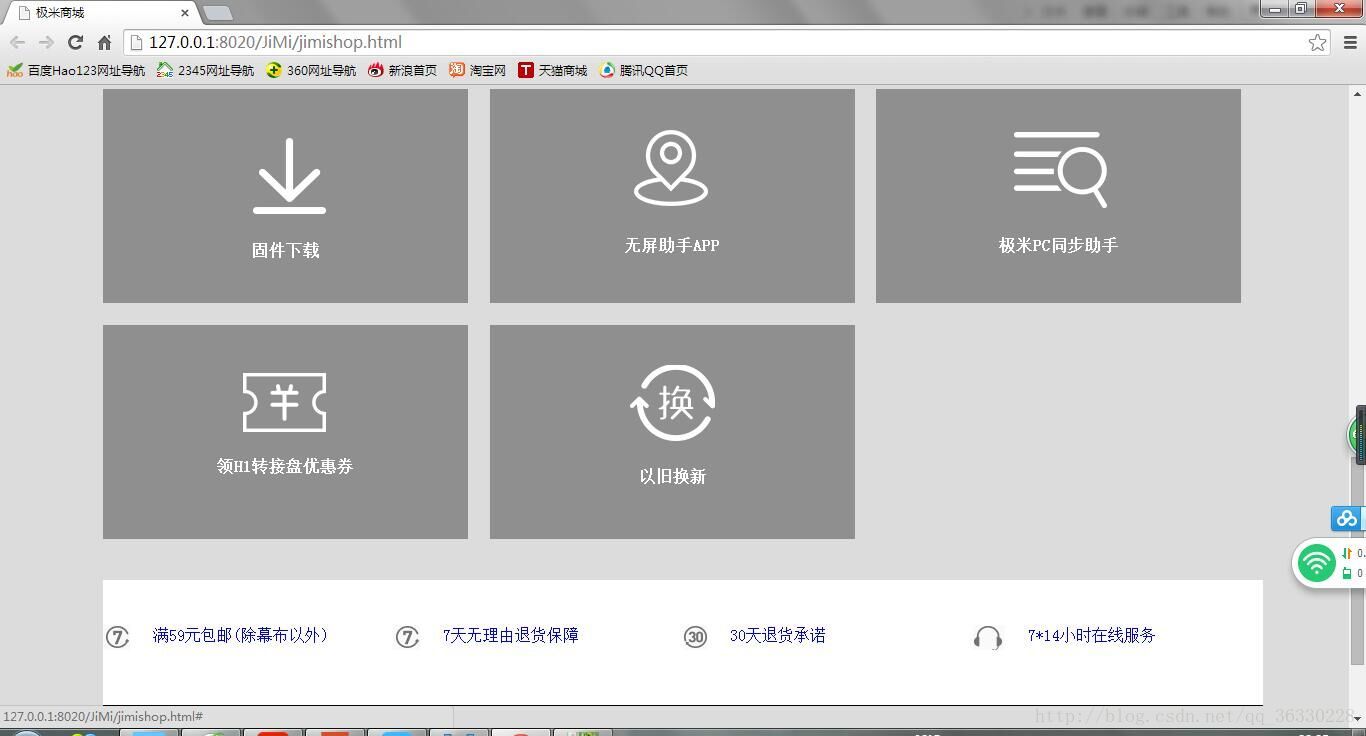The height and width of the screenshot is (736, 1366).
Task: Click the 无屏助手APP label text
Action: tap(672, 245)
